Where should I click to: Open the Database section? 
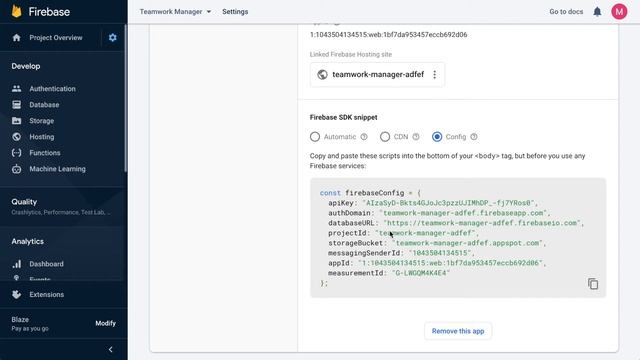click(x=44, y=104)
